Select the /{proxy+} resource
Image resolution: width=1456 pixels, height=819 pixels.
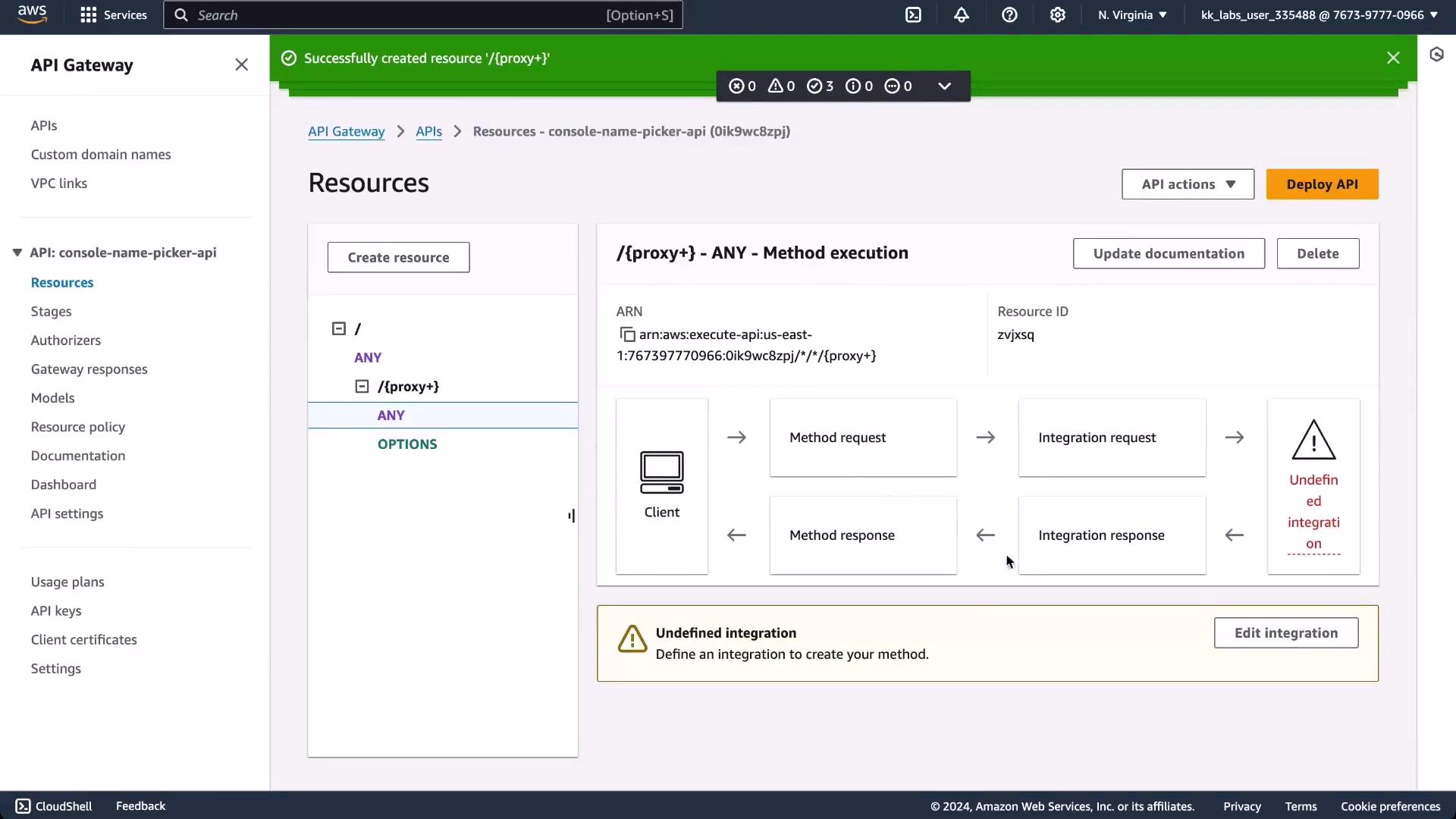pyautogui.click(x=408, y=387)
